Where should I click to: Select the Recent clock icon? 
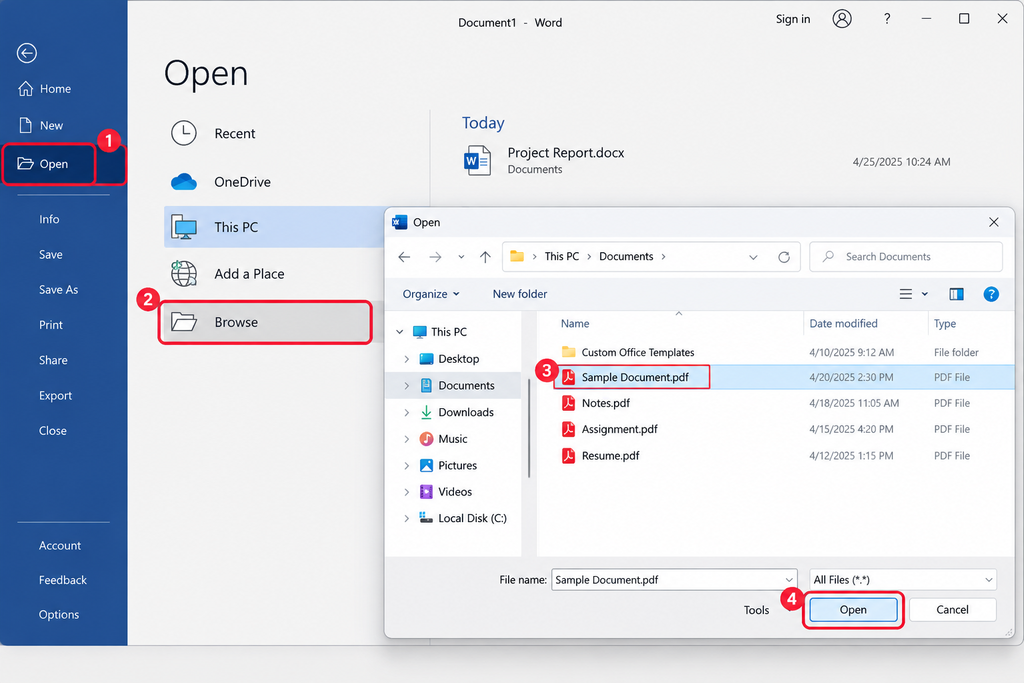click(x=184, y=133)
